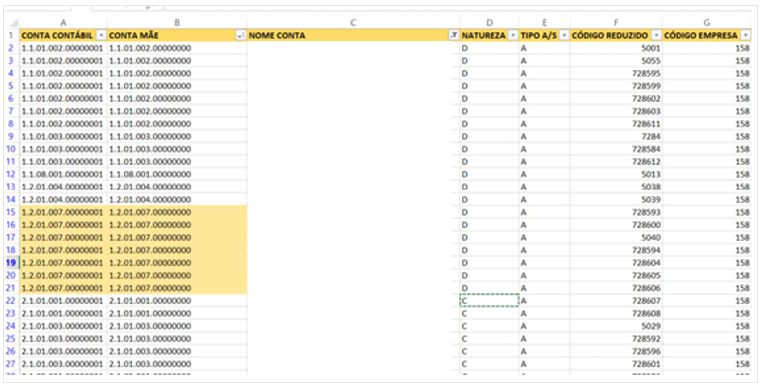The height and width of the screenshot is (390, 763).
Task: Select cell with reduced code 7284
Action: click(x=616, y=136)
